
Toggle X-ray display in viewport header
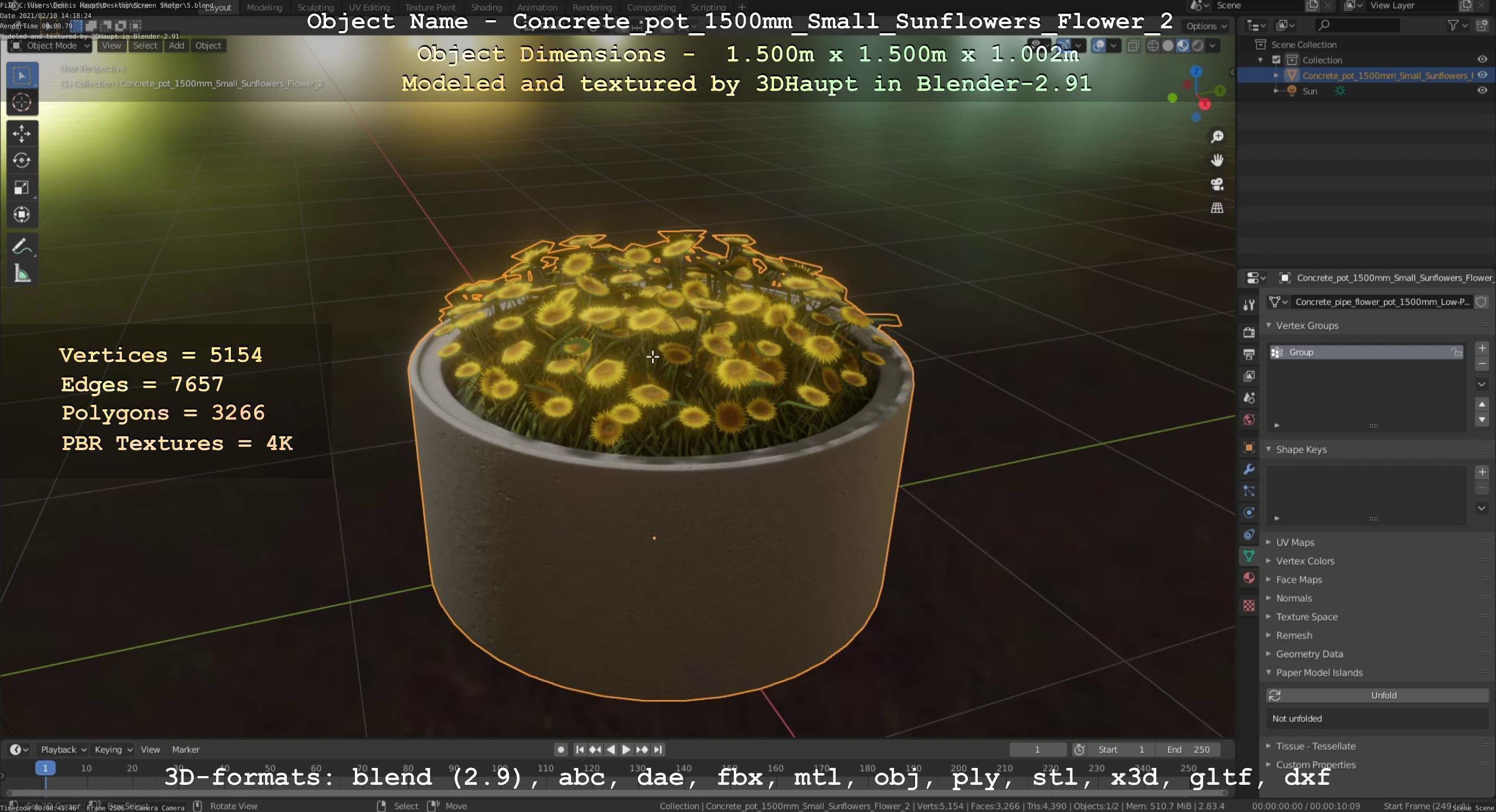pos(1133,45)
